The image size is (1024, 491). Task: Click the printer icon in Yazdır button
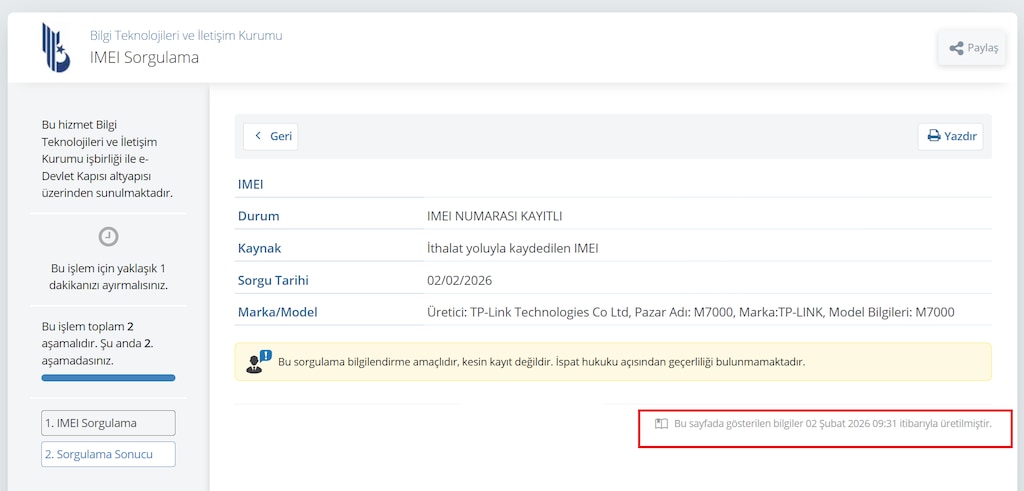[x=934, y=136]
